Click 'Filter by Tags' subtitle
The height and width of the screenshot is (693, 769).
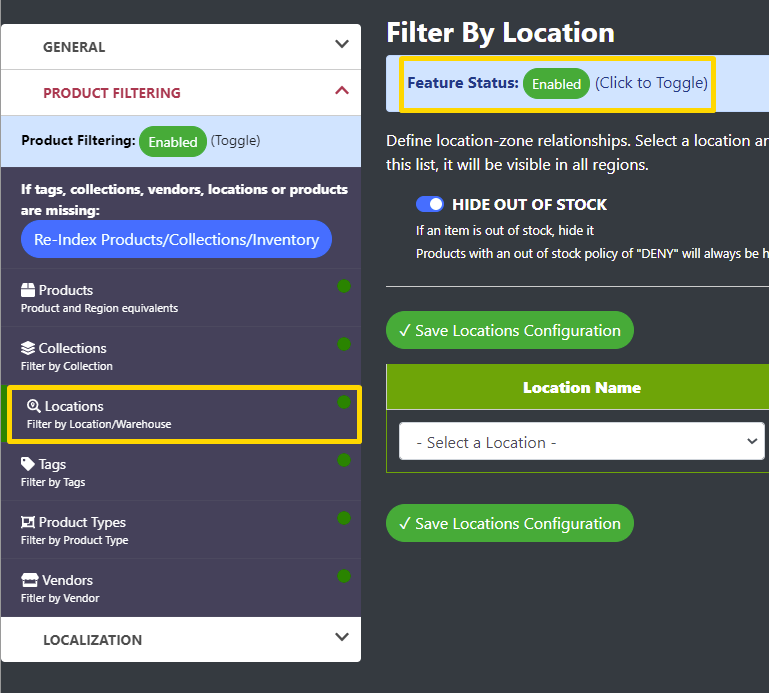(x=53, y=482)
